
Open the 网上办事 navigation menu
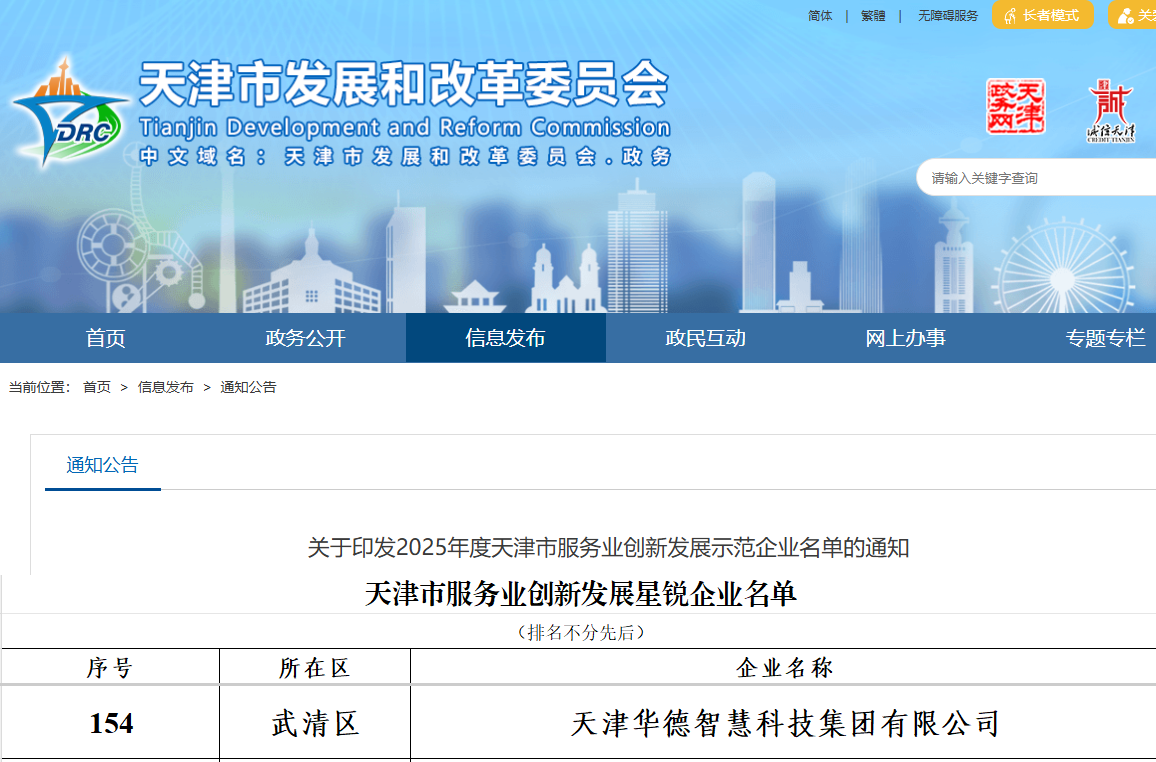[905, 338]
